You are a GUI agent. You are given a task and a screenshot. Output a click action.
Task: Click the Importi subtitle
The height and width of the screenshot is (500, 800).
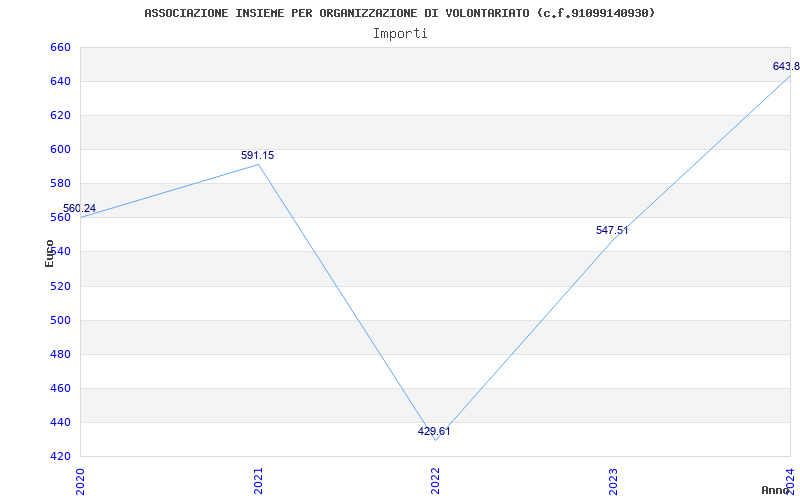click(400, 34)
